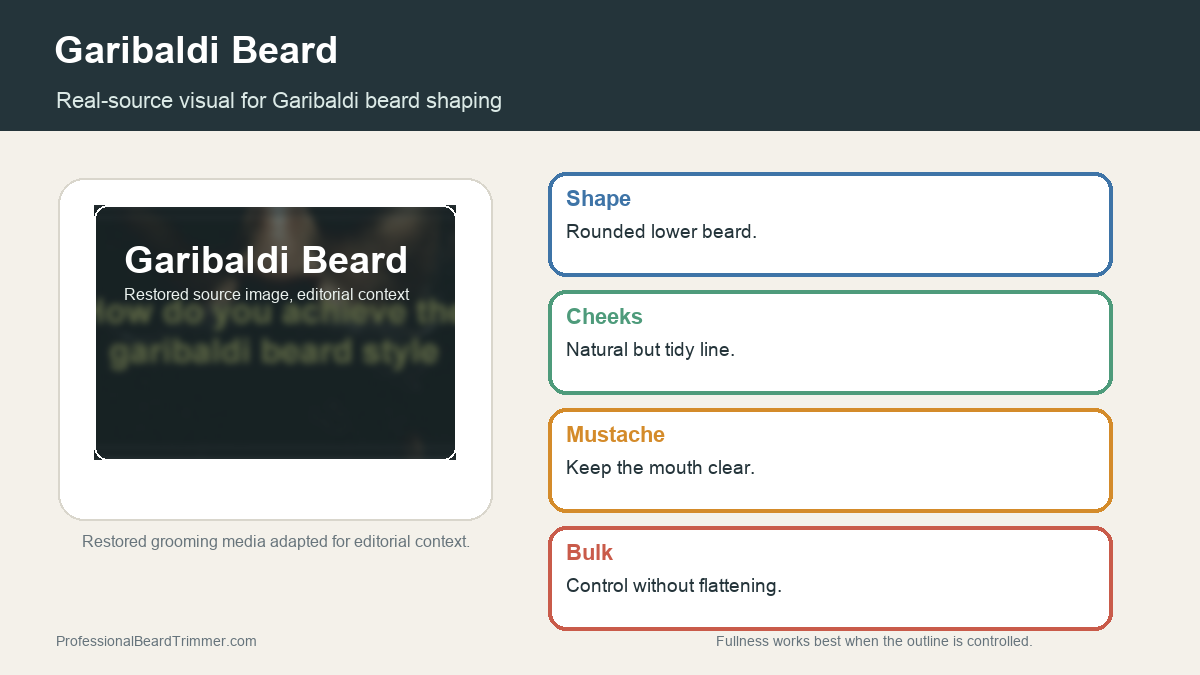Click the 'Shape' card heading
1200x675 pixels.
click(x=598, y=198)
